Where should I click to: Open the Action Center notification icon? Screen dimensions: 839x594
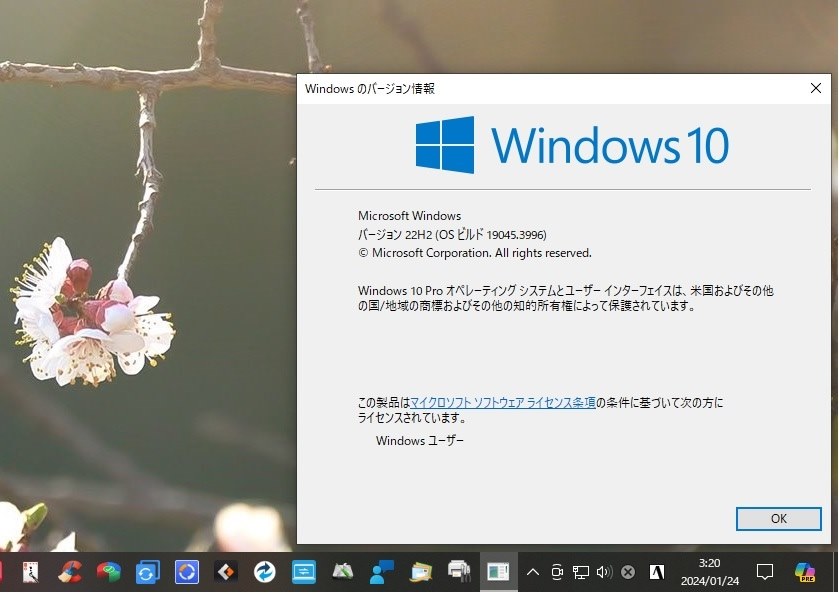[x=765, y=572]
